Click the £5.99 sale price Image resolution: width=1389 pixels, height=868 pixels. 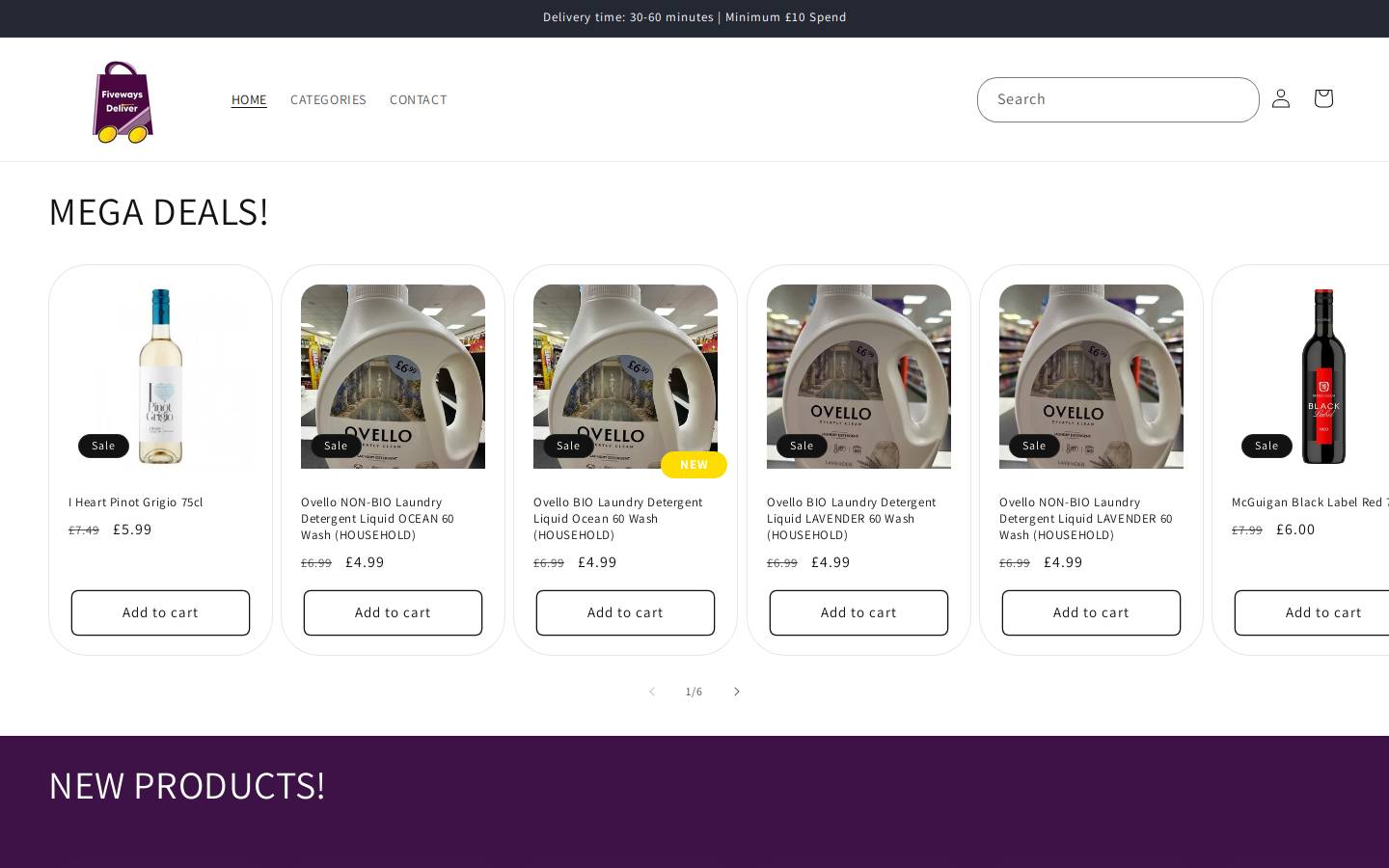(x=132, y=529)
